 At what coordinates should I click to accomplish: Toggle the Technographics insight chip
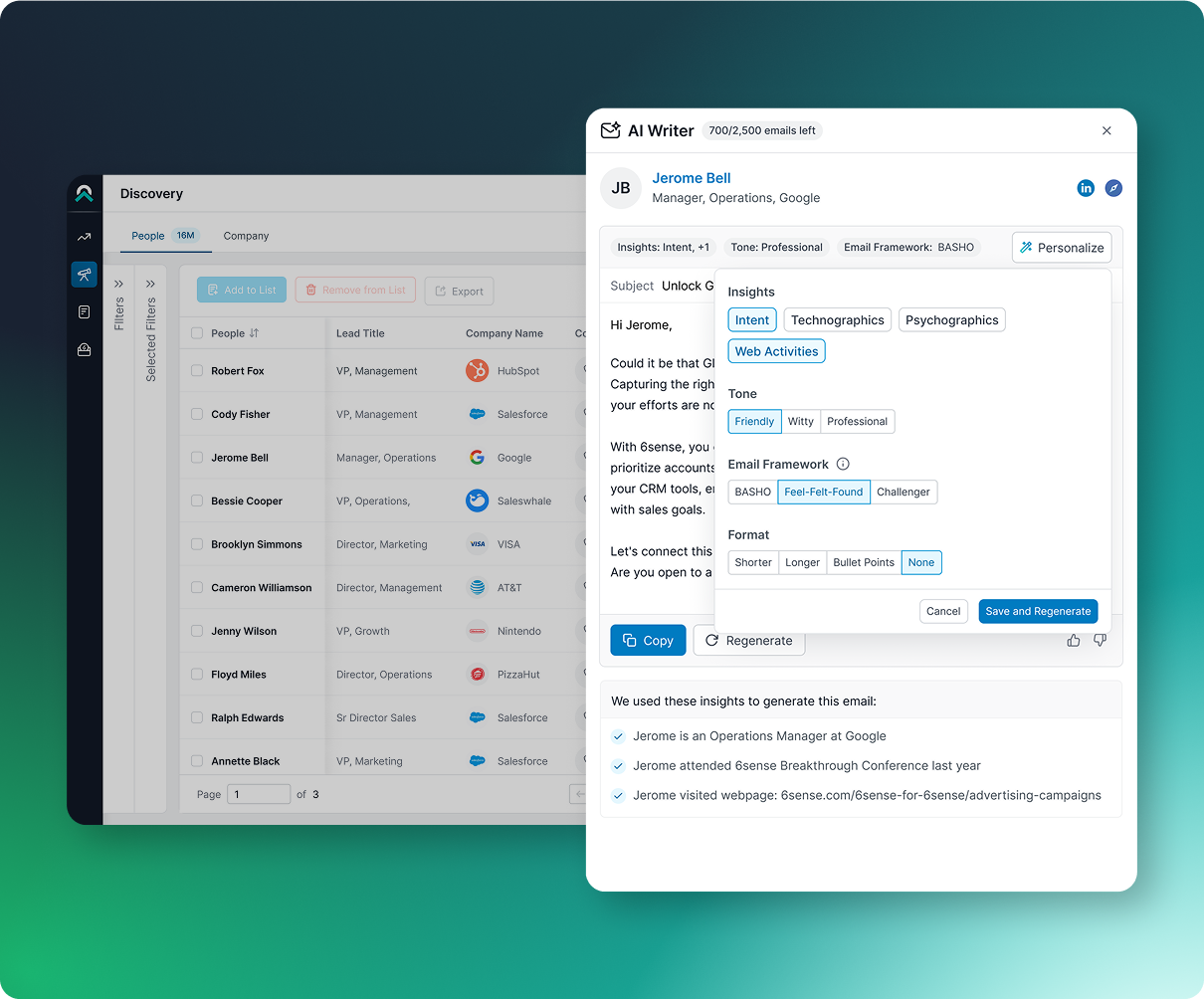tap(838, 320)
